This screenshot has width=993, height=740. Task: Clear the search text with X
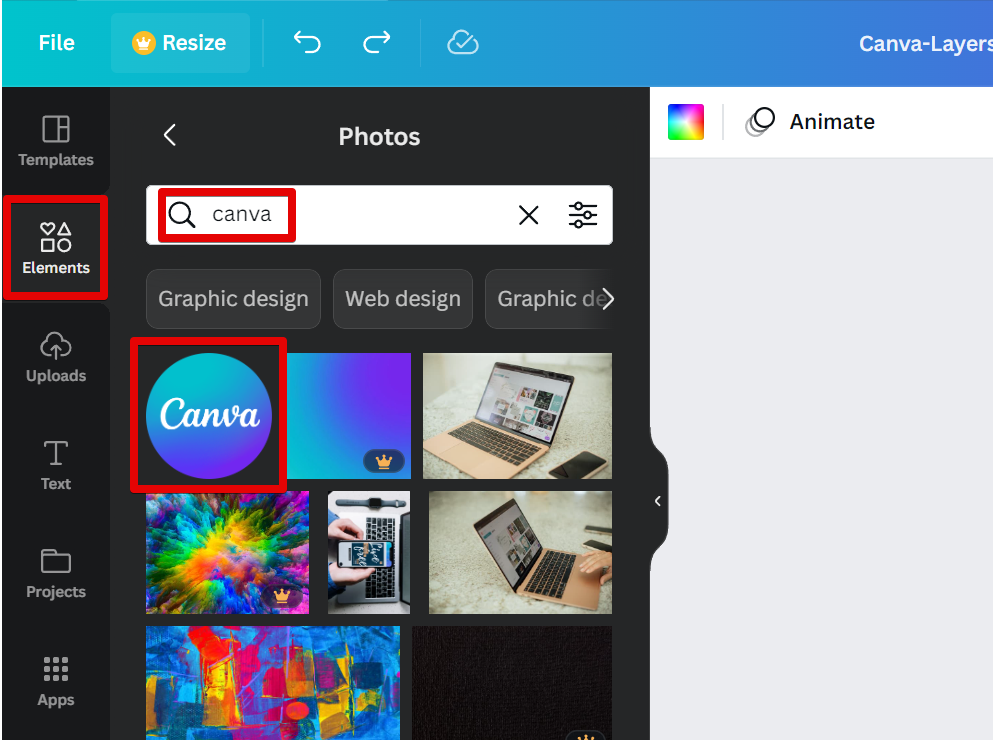coord(528,215)
